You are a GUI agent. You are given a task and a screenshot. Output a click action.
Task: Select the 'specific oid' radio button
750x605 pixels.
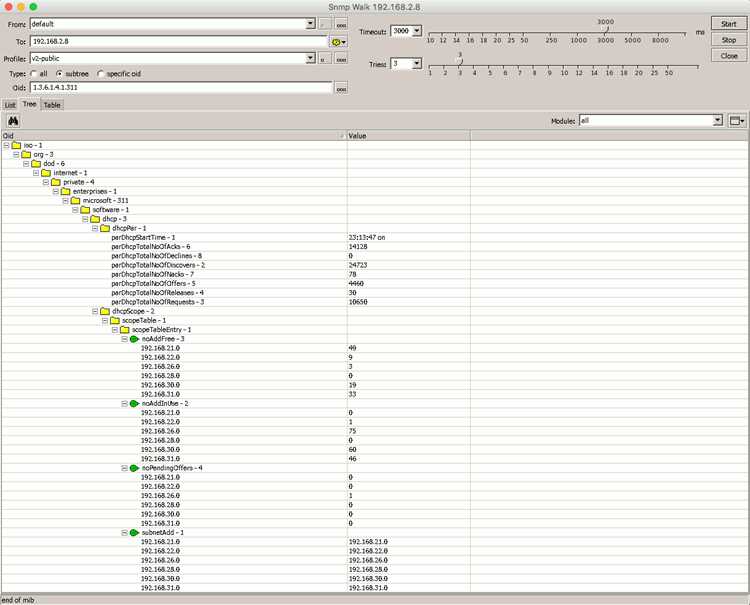(x=100, y=74)
